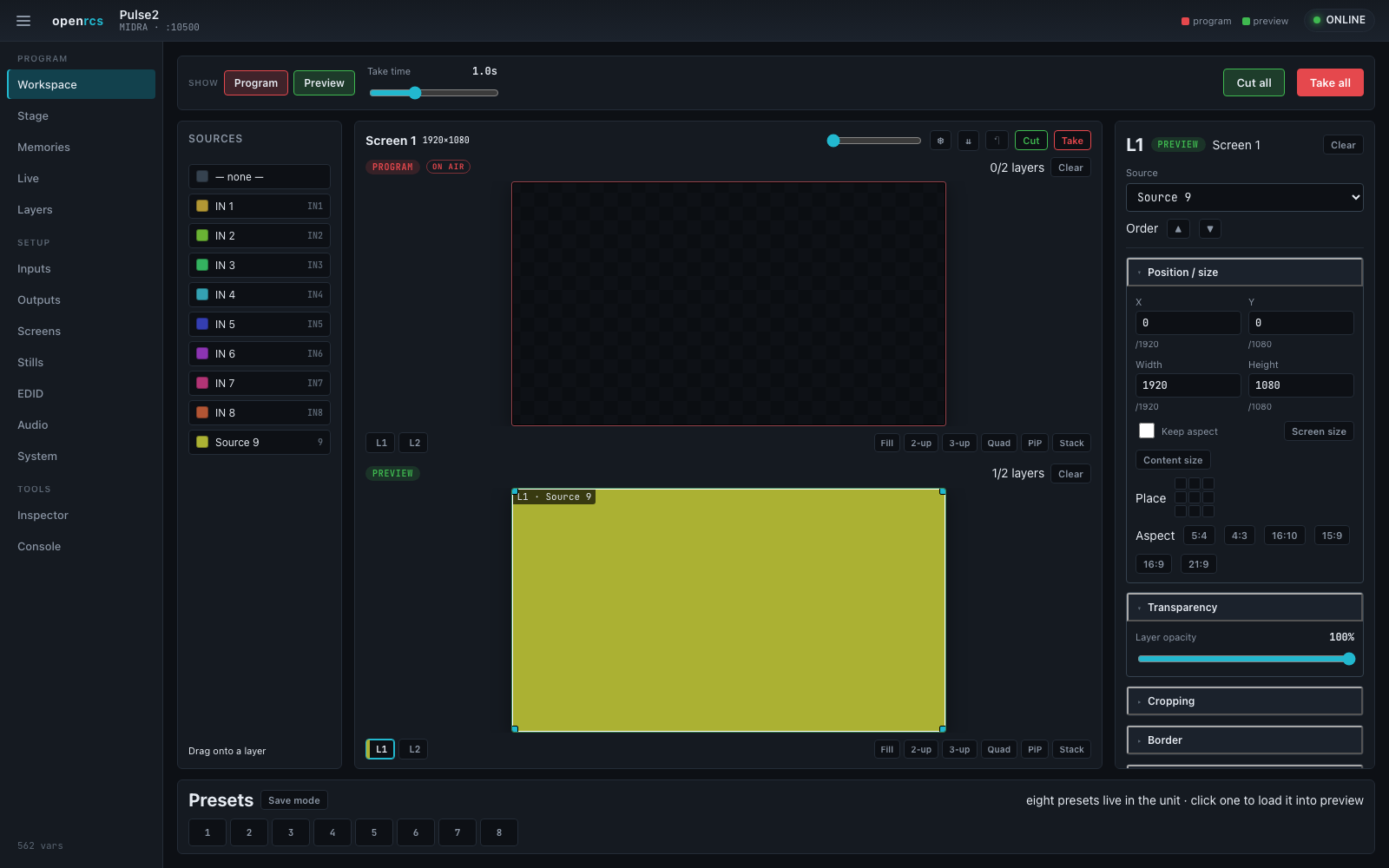
Task: Place layer at the bottom-right grid cell
Action: click(x=1208, y=511)
